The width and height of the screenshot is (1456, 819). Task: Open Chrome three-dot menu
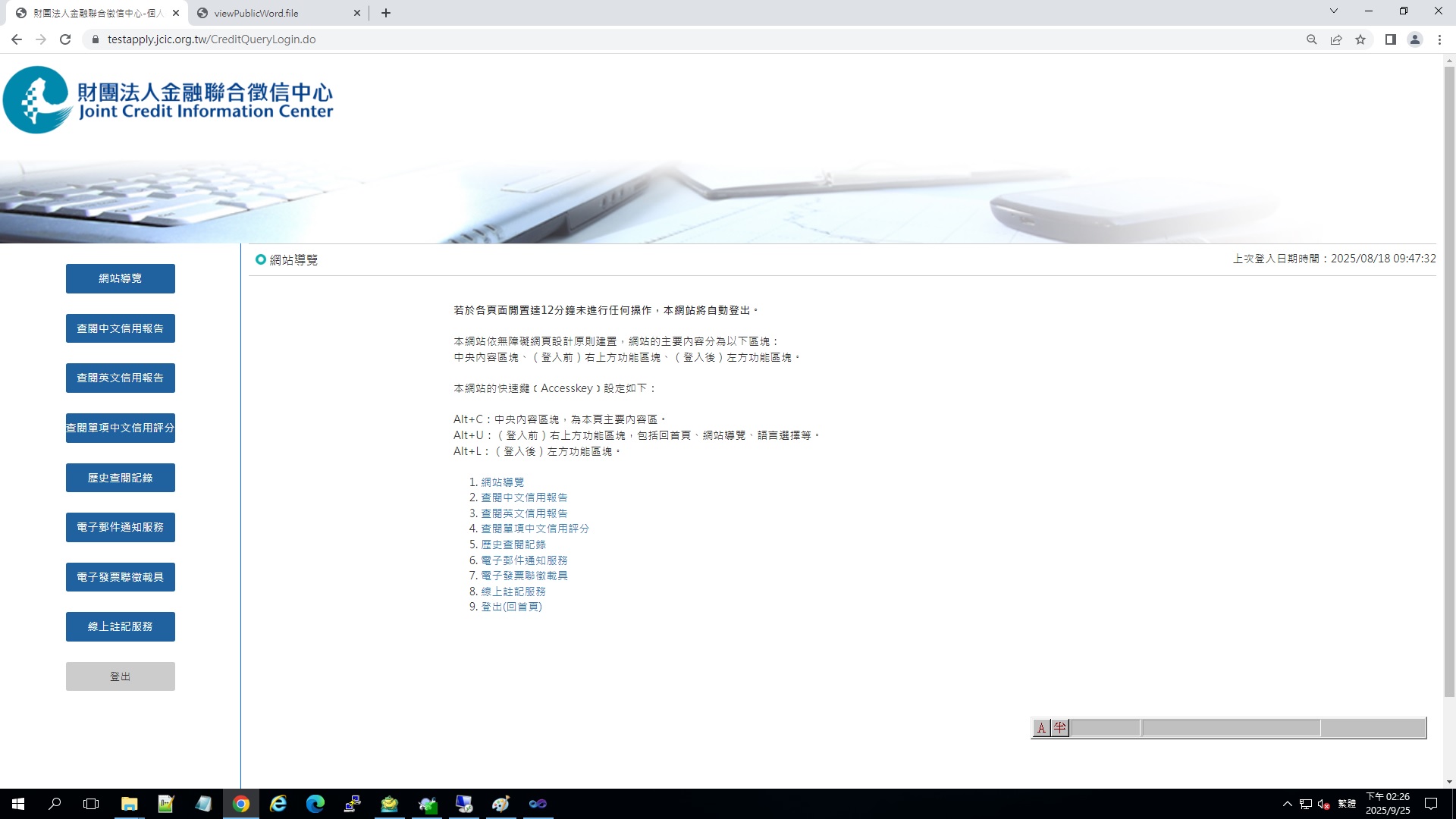tap(1439, 39)
